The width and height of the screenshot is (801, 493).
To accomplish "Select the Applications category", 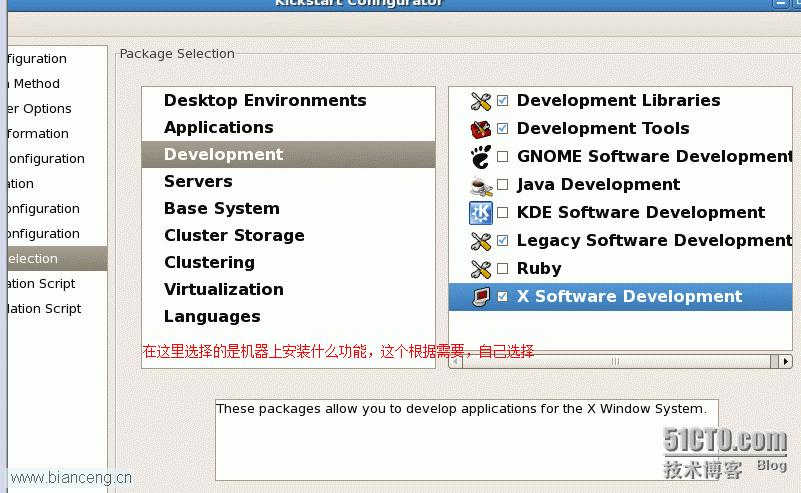I will [x=289, y=127].
